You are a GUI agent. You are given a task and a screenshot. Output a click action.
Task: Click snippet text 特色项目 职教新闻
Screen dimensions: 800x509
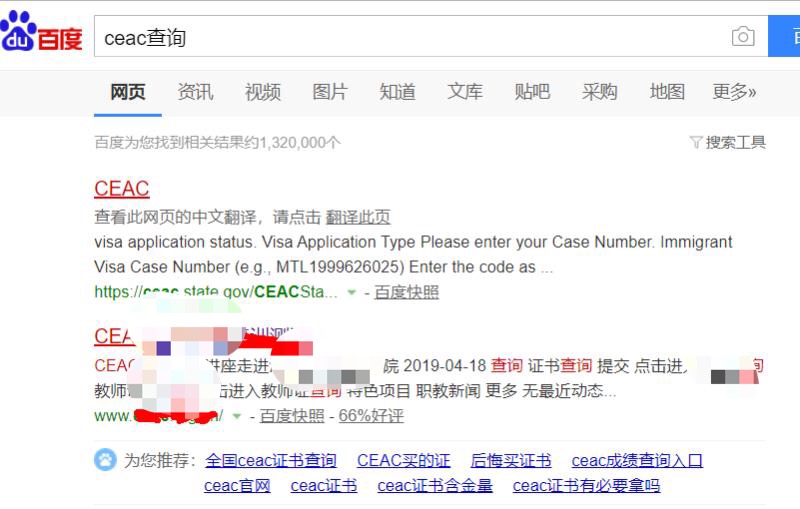click(x=414, y=391)
